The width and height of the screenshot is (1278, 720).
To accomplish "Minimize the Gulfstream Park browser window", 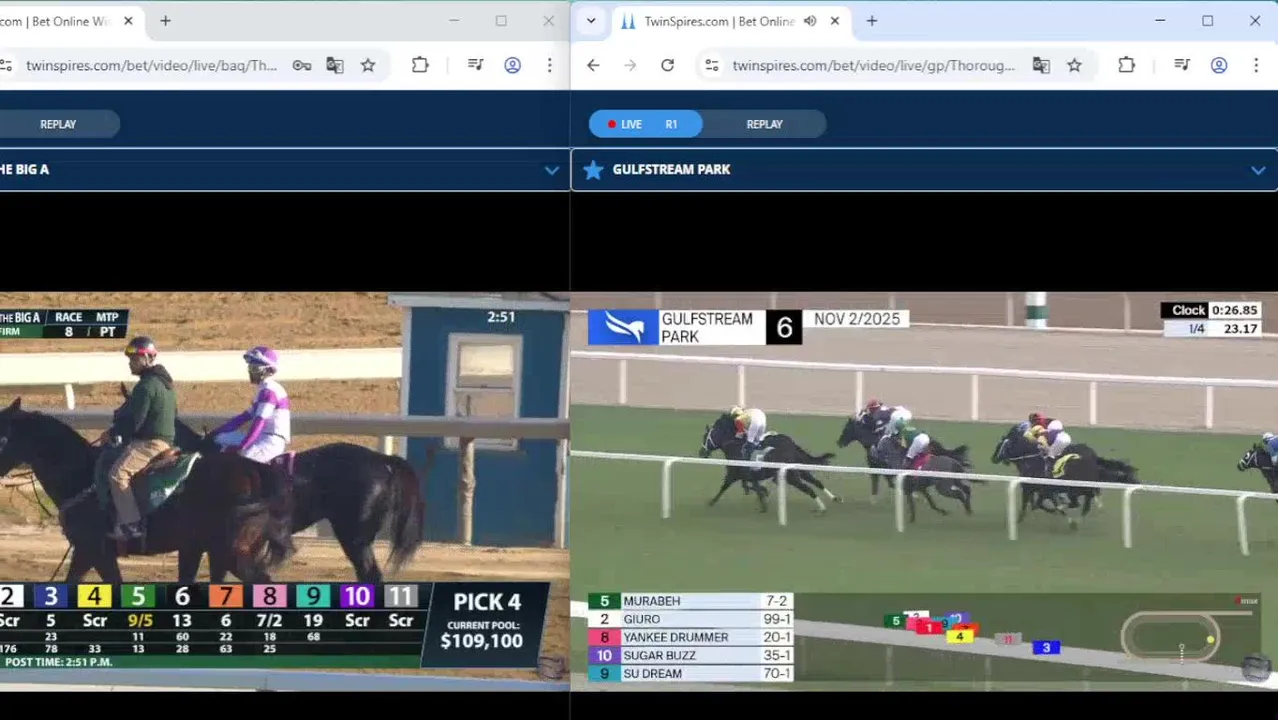I will [1160, 21].
